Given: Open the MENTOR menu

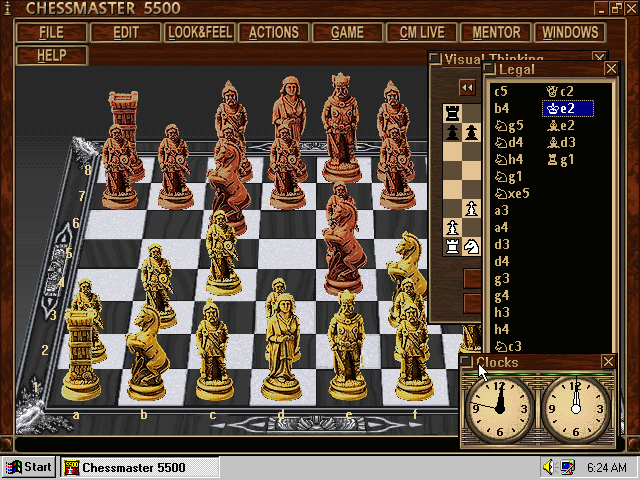Looking at the screenshot, I should (496, 32).
